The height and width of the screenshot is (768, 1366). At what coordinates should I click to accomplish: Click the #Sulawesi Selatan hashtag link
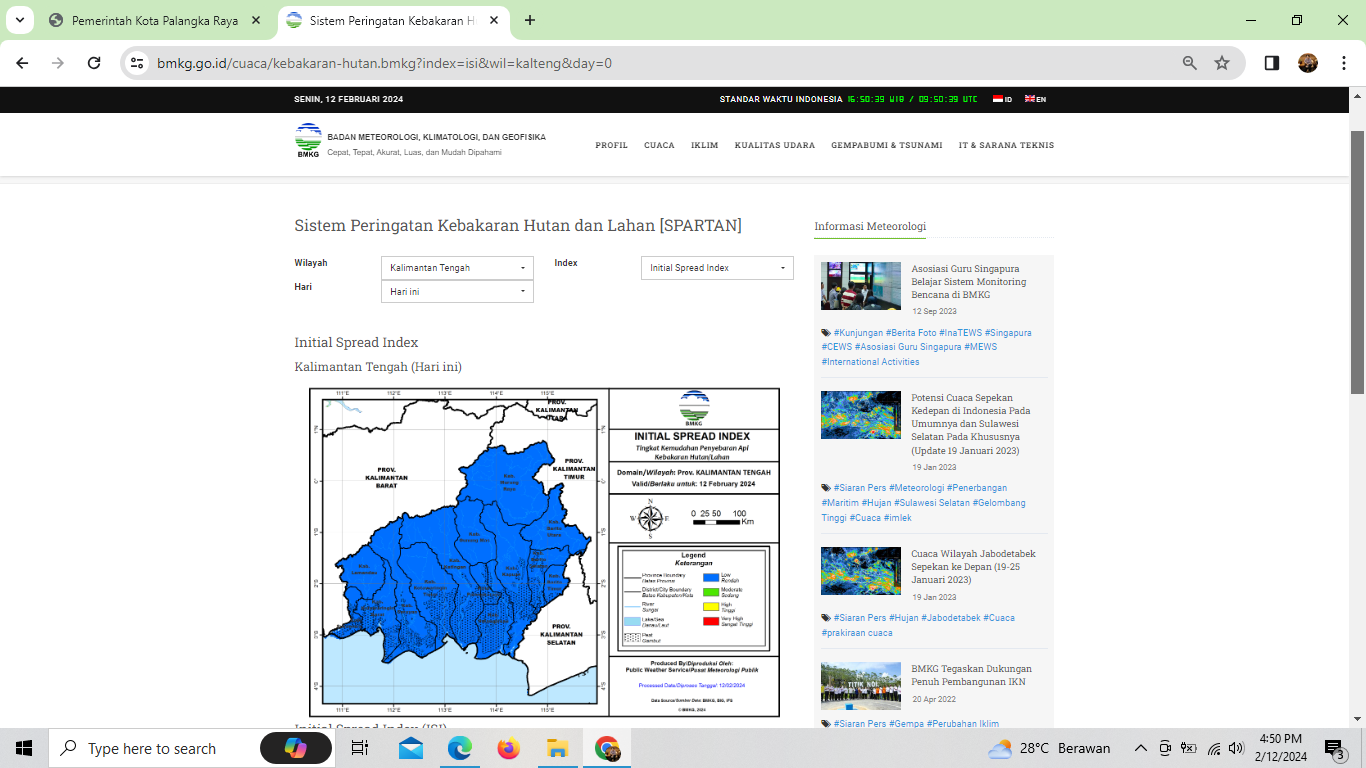click(x=931, y=503)
